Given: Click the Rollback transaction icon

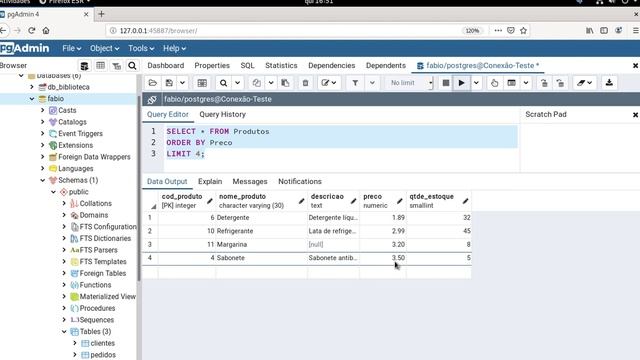Looking at the screenshot, I should pos(560,83).
